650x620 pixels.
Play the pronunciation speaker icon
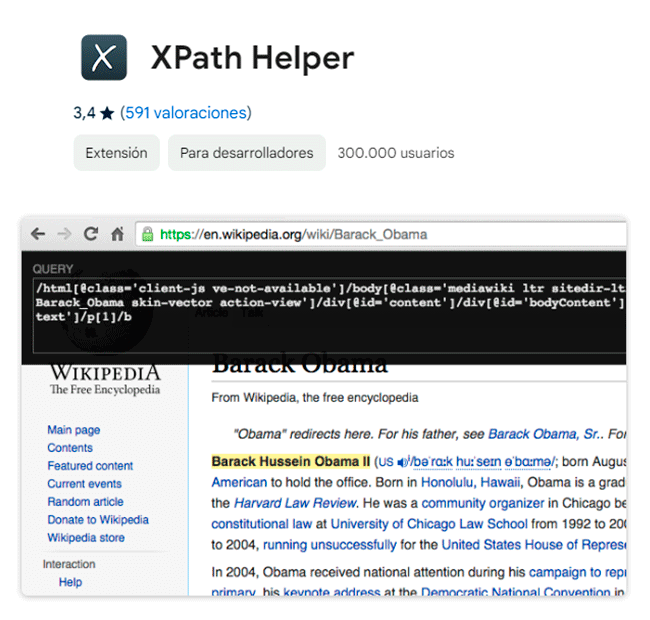point(402,462)
